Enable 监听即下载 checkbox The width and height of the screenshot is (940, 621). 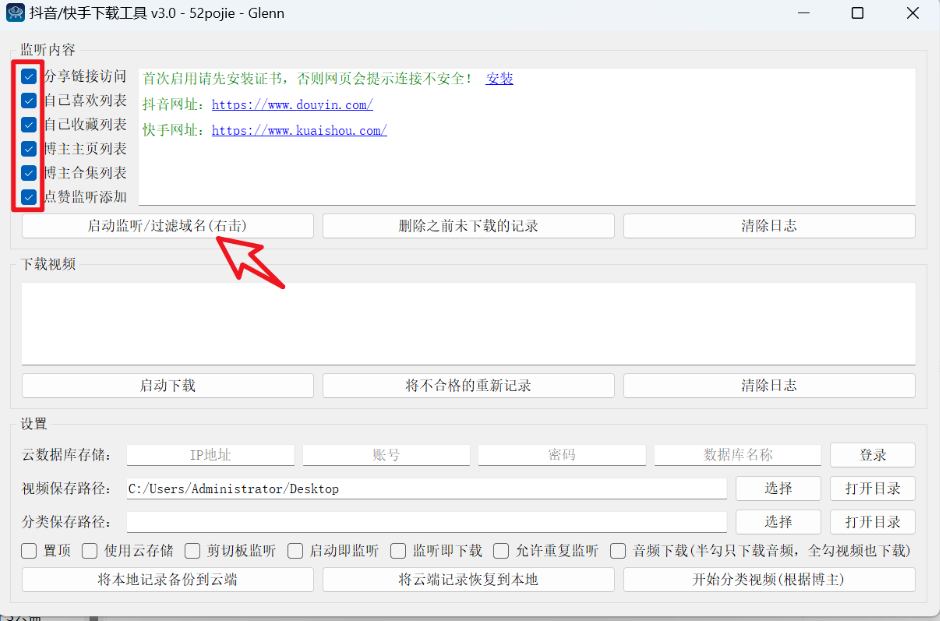pos(398,551)
